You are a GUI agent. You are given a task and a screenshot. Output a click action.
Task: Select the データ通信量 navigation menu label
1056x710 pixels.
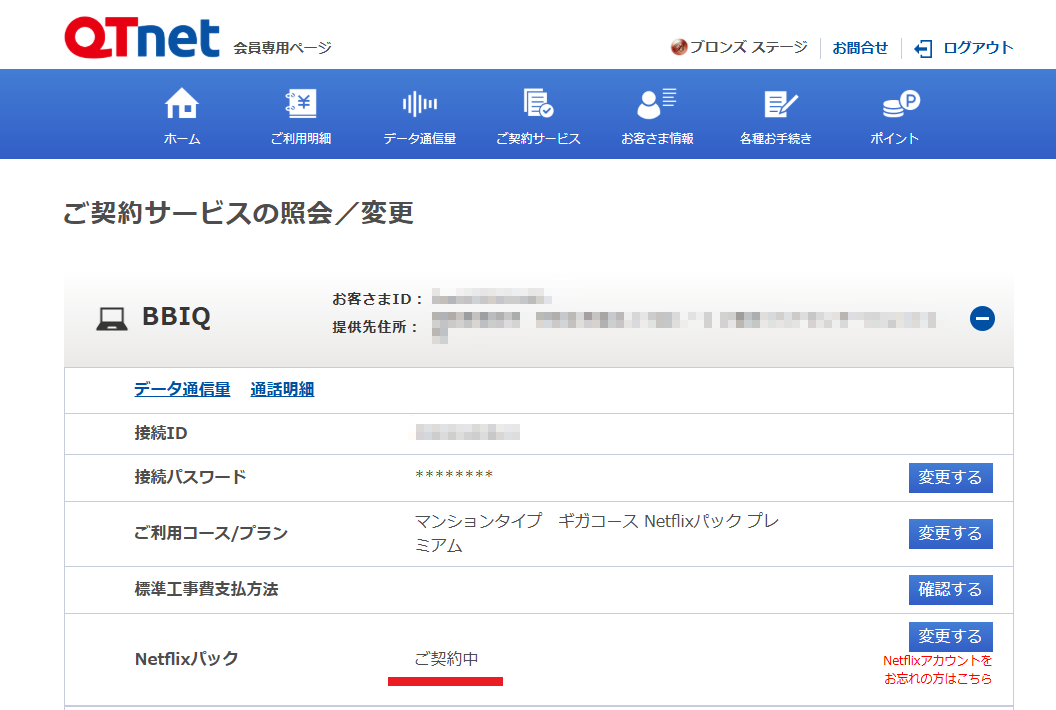click(420, 139)
